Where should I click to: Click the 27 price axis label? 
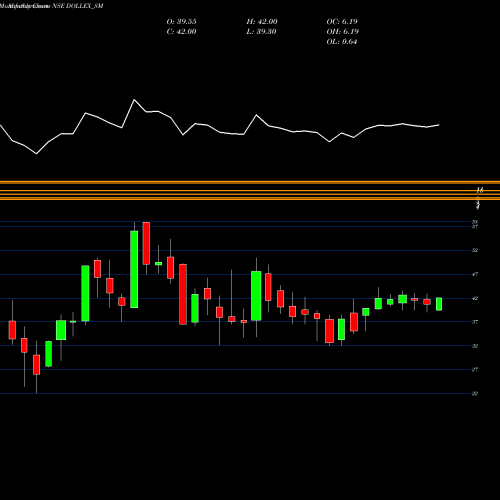pos(475,370)
